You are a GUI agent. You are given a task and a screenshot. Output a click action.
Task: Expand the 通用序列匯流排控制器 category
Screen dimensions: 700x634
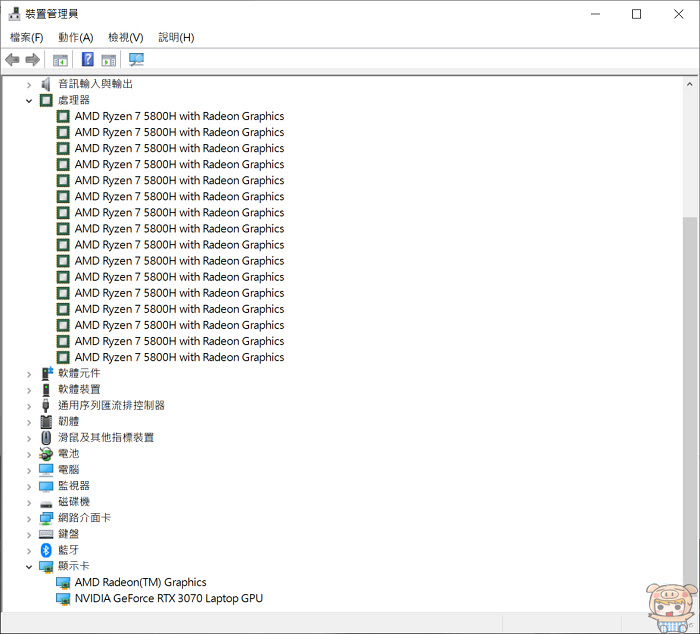click(29, 406)
